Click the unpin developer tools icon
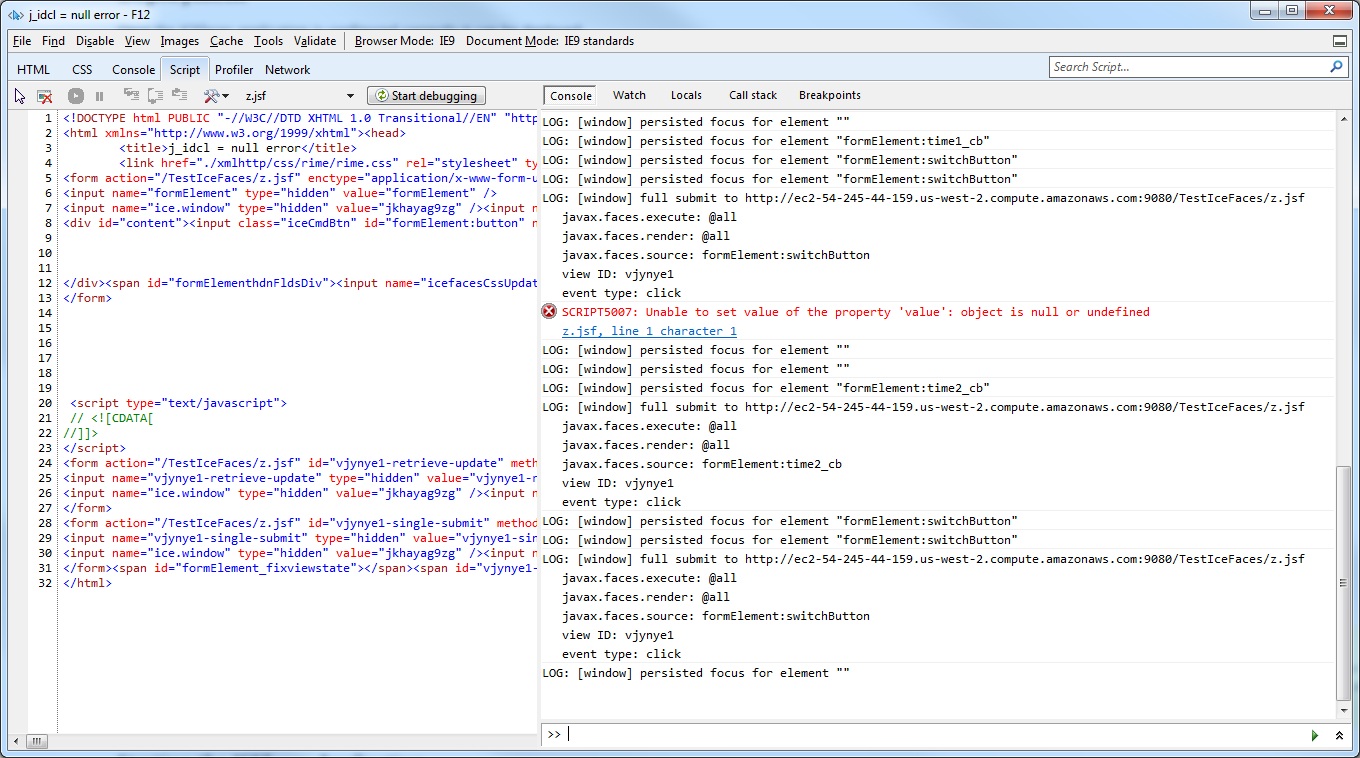The image size is (1360, 758). (x=1339, y=41)
